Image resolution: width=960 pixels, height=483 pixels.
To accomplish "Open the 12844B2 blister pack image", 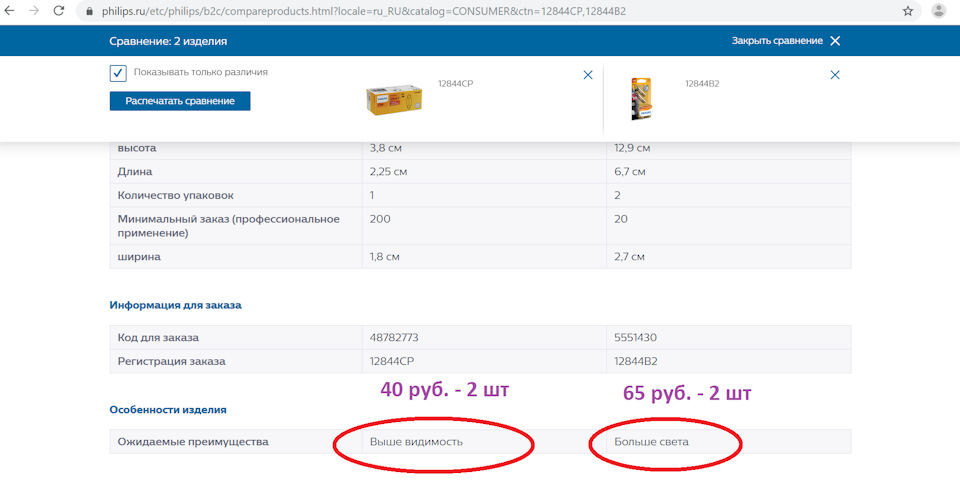I will click(642, 99).
